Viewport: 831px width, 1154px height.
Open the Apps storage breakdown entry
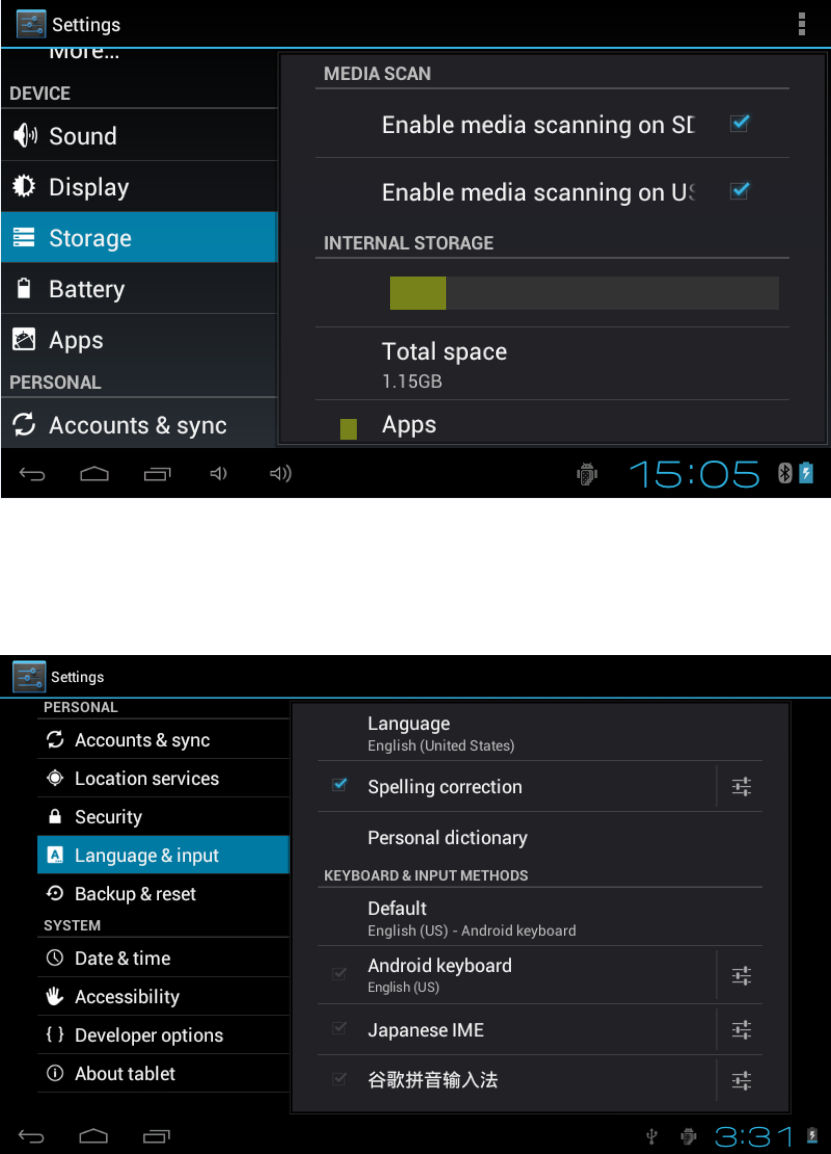(552, 425)
